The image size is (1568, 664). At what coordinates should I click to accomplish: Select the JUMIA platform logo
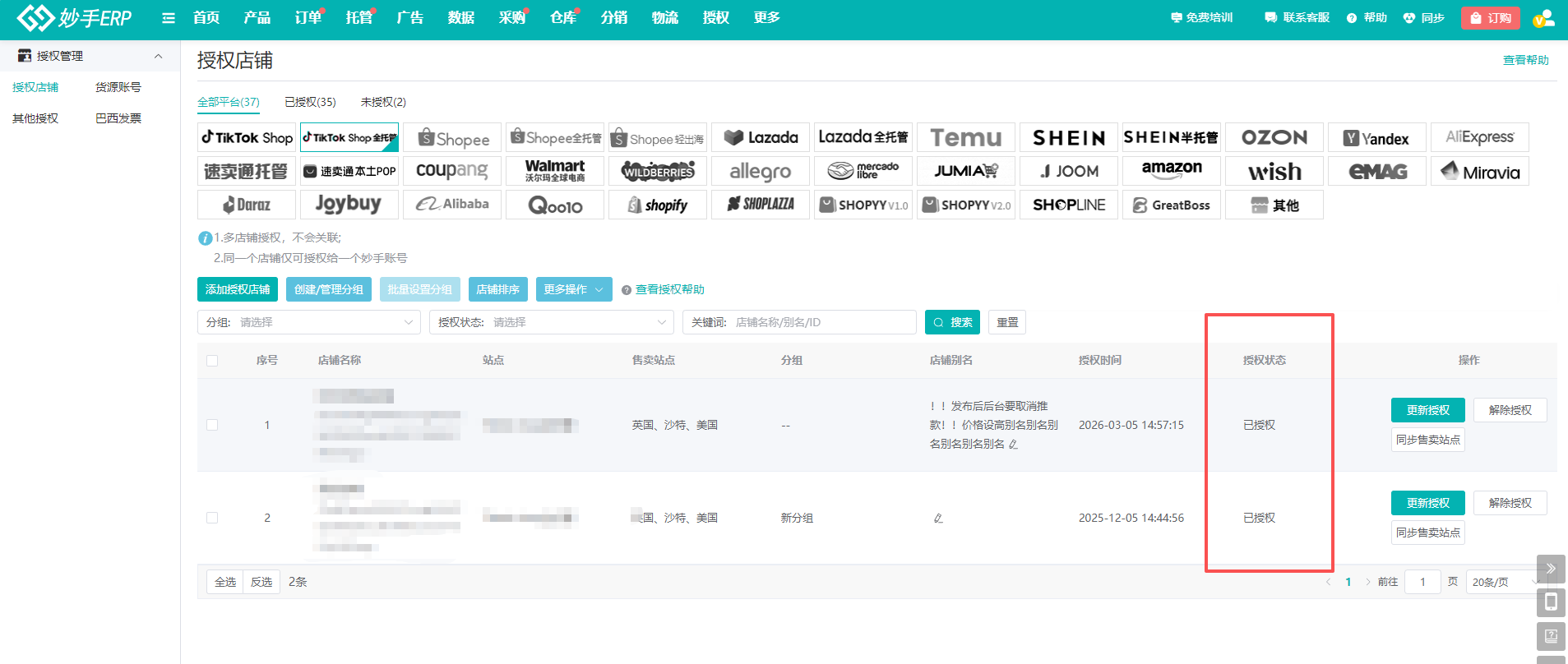pos(966,171)
